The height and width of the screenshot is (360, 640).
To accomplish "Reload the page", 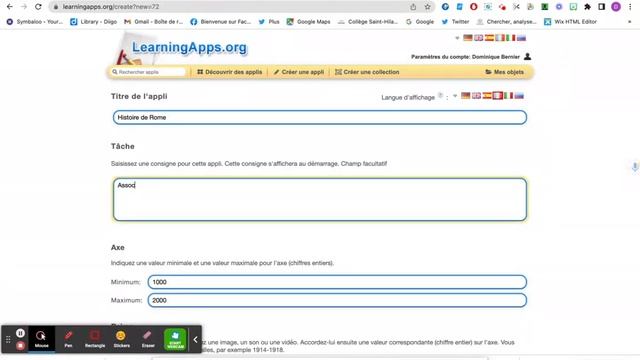I will point(38,7).
